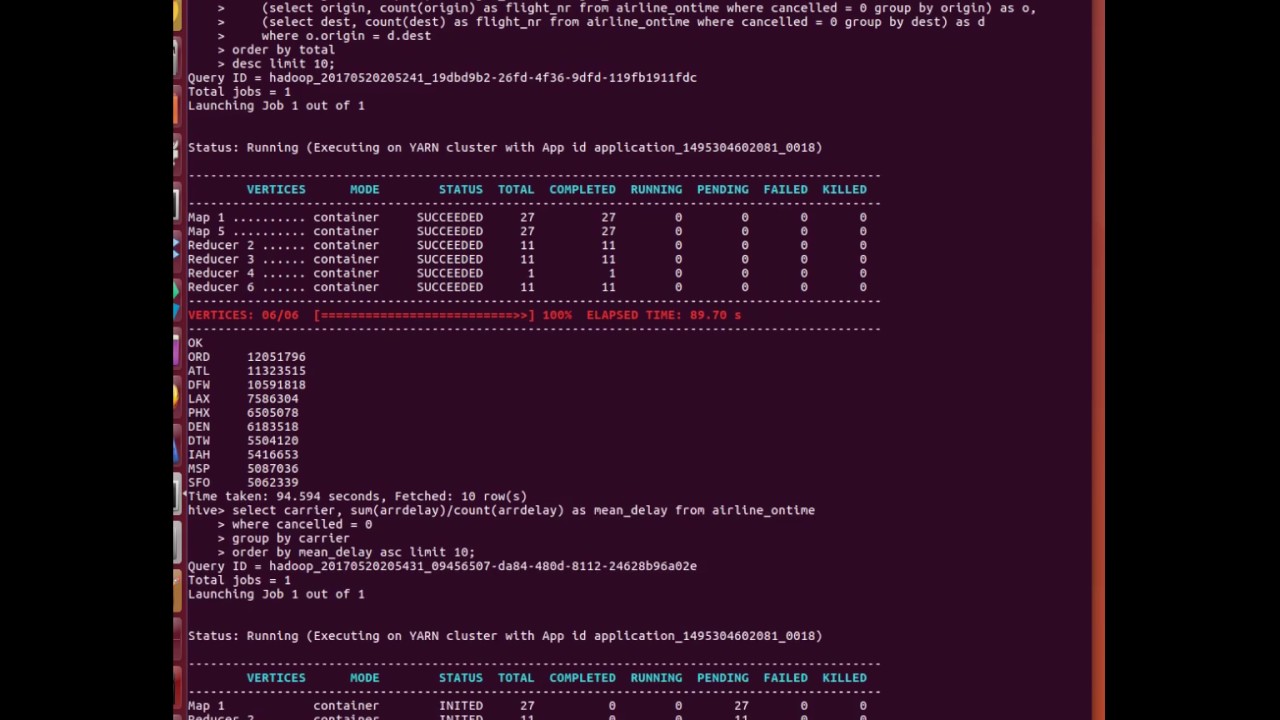Click 'where o.origin = d.dest' query line

click(x=346, y=35)
